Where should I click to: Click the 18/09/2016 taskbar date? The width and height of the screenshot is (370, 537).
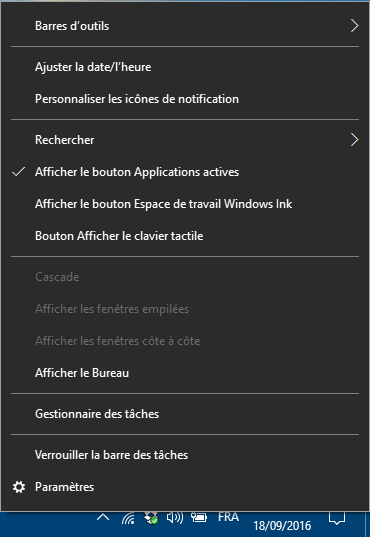(x=282, y=526)
